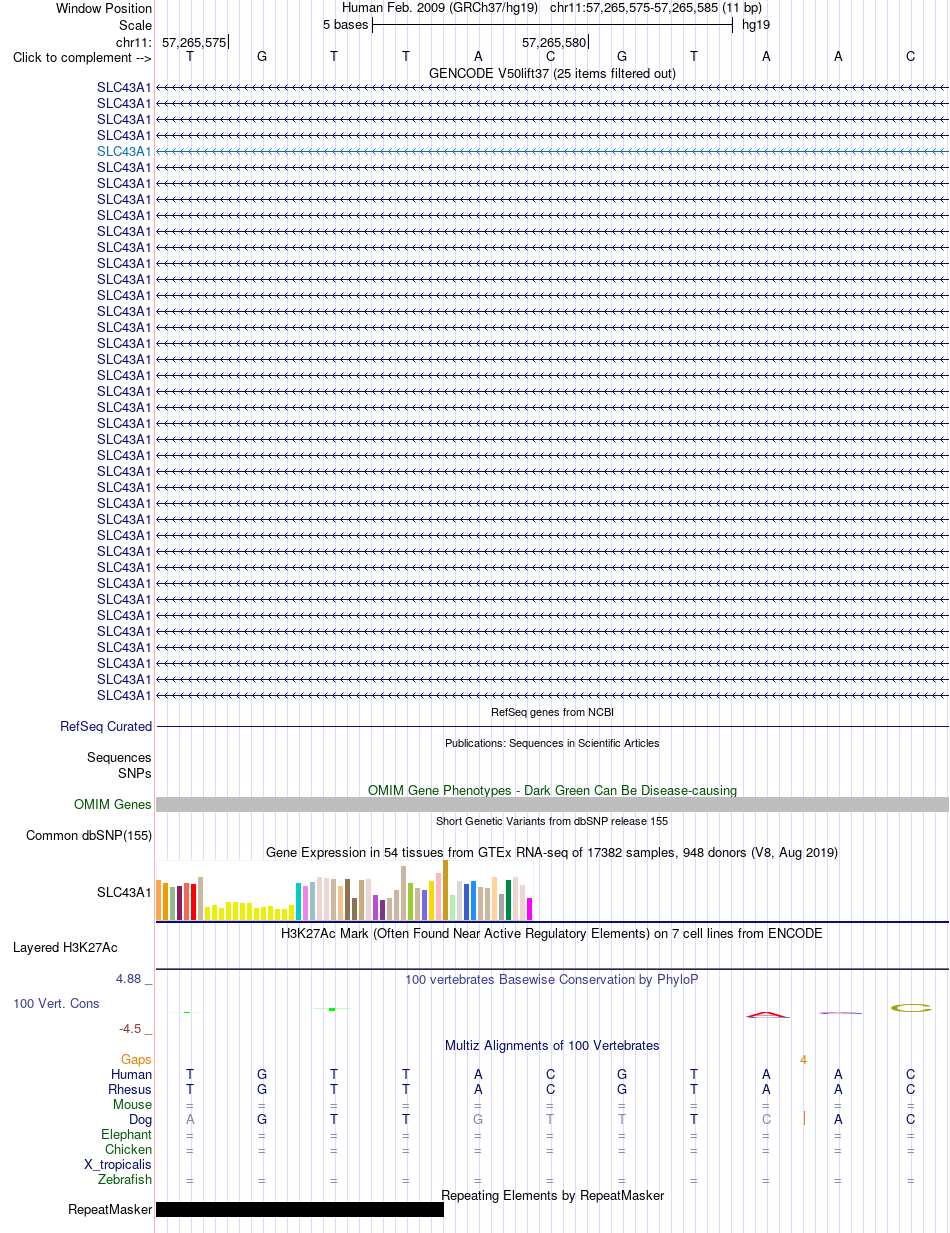Open the RefSeq Curated track label
This screenshot has height=1233, width=950.
[106, 727]
